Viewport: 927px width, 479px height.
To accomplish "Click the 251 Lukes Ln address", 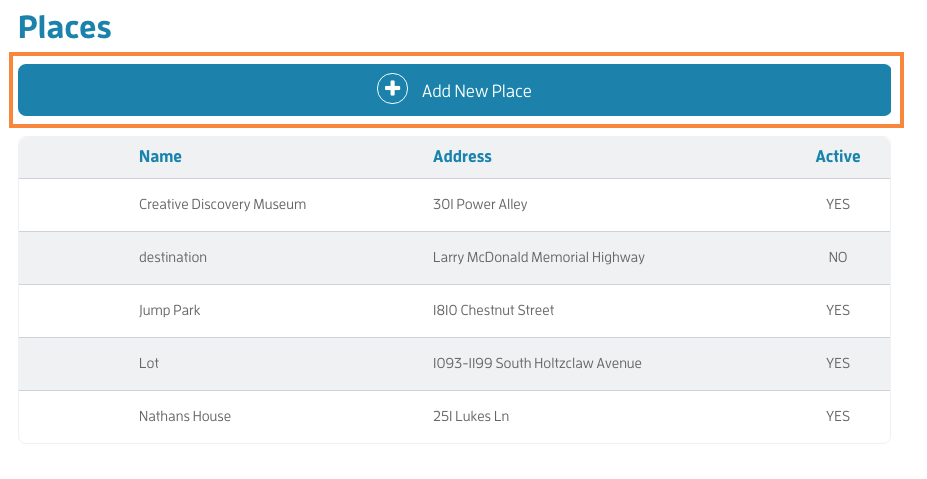I will (471, 416).
